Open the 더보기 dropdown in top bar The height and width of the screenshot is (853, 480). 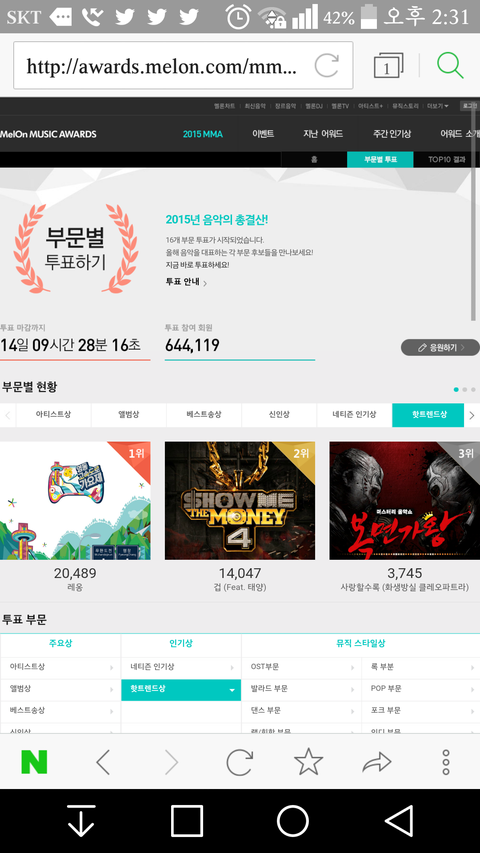(438, 106)
